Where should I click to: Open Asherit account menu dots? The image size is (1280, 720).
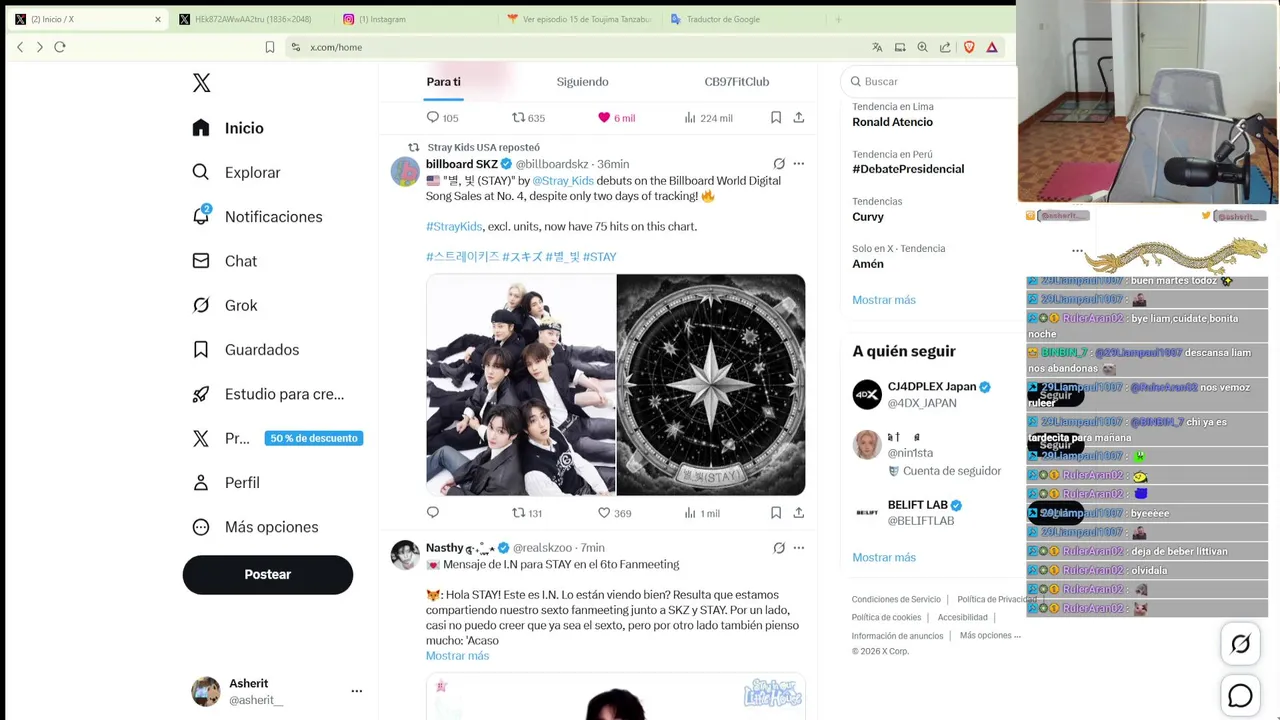356,691
